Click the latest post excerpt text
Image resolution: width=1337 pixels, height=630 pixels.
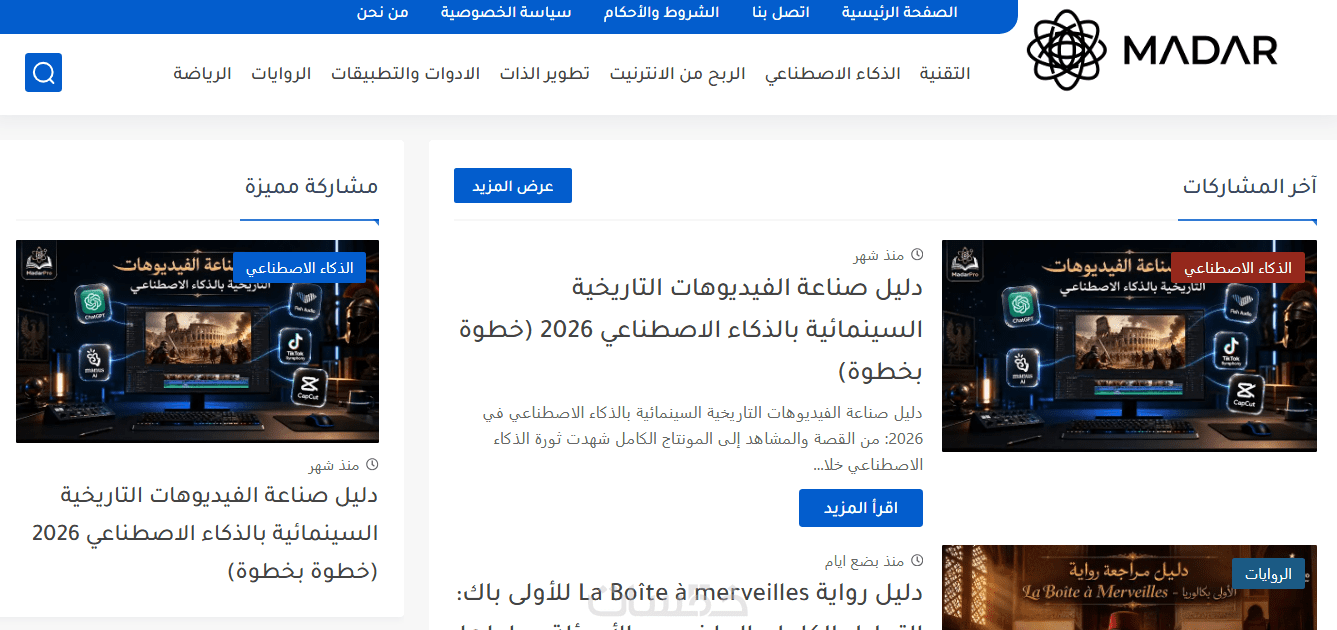click(703, 438)
